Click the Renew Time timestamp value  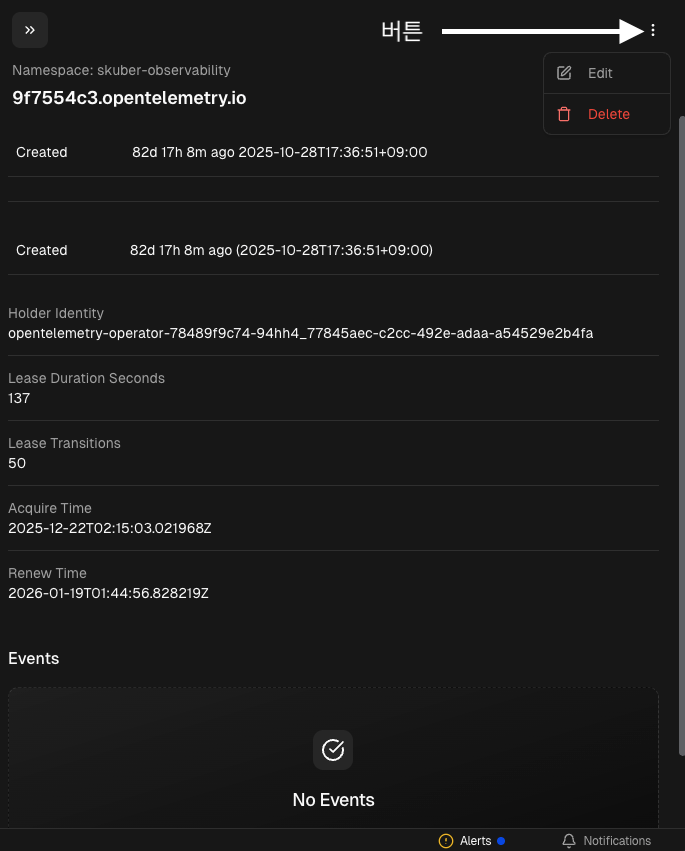[108, 593]
